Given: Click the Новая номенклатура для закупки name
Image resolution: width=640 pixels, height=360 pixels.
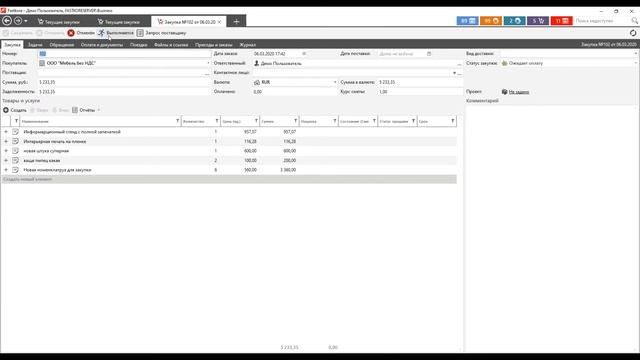Looking at the screenshot, I should (x=57, y=170).
